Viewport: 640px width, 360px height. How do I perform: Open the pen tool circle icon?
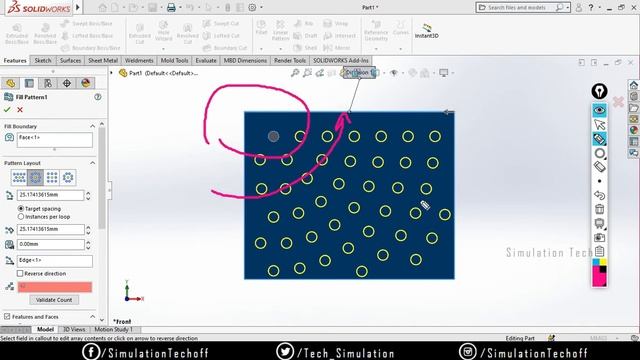(599, 91)
